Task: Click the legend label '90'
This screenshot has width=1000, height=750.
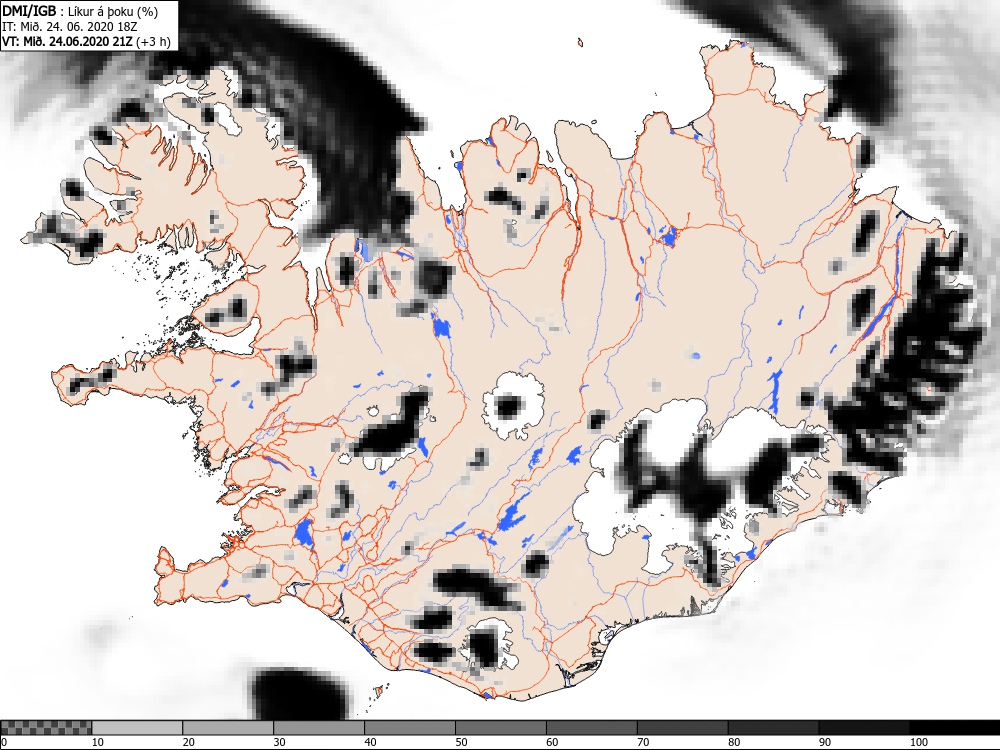Action: [x=825, y=742]
